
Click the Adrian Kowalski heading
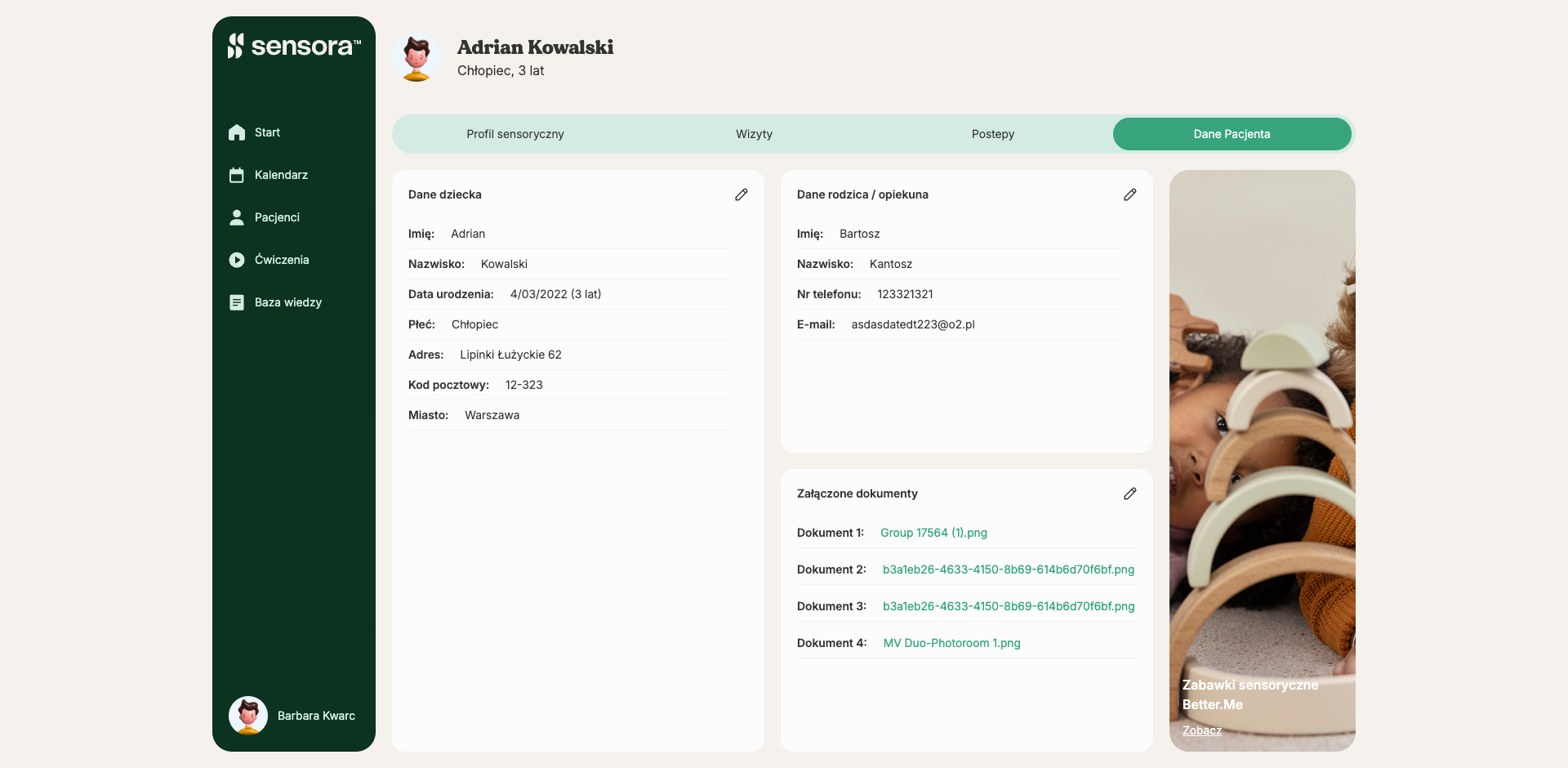click(535, 47)
